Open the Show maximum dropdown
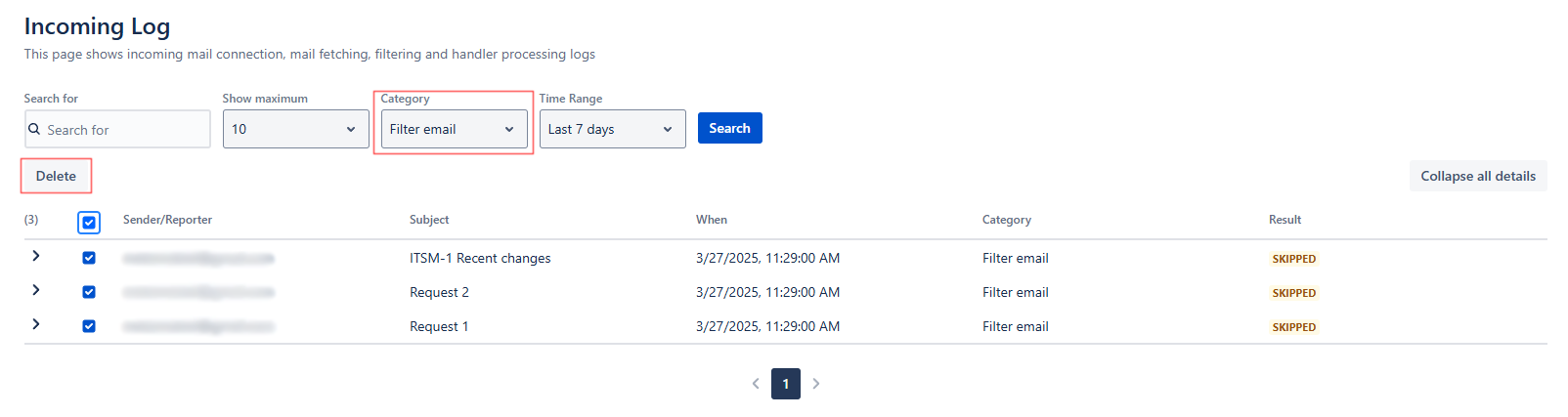Viewport: 1568px width, 417px height. pyautogui.click(x=295, y=129)
